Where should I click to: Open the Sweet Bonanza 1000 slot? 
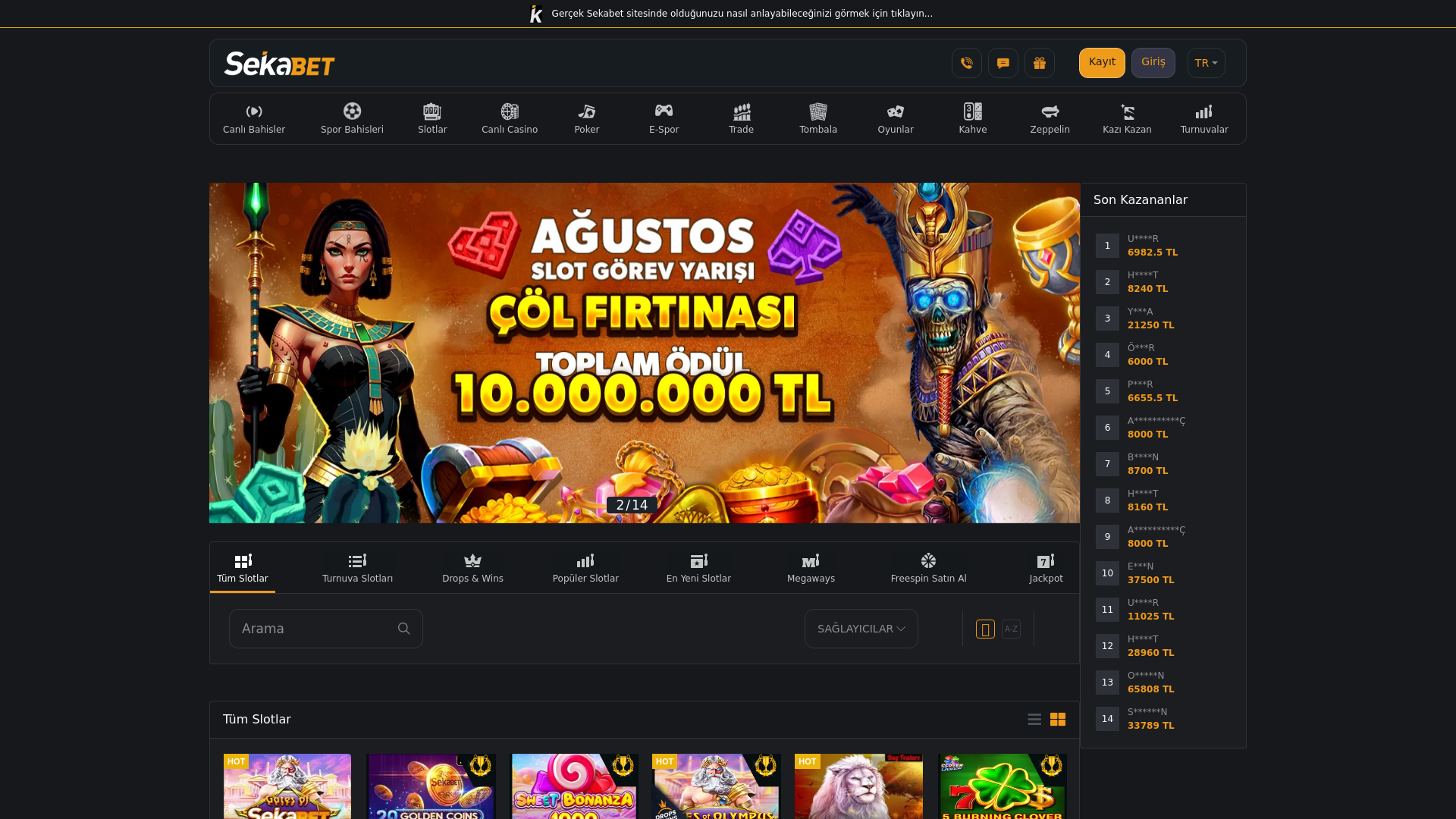(574, 786)
